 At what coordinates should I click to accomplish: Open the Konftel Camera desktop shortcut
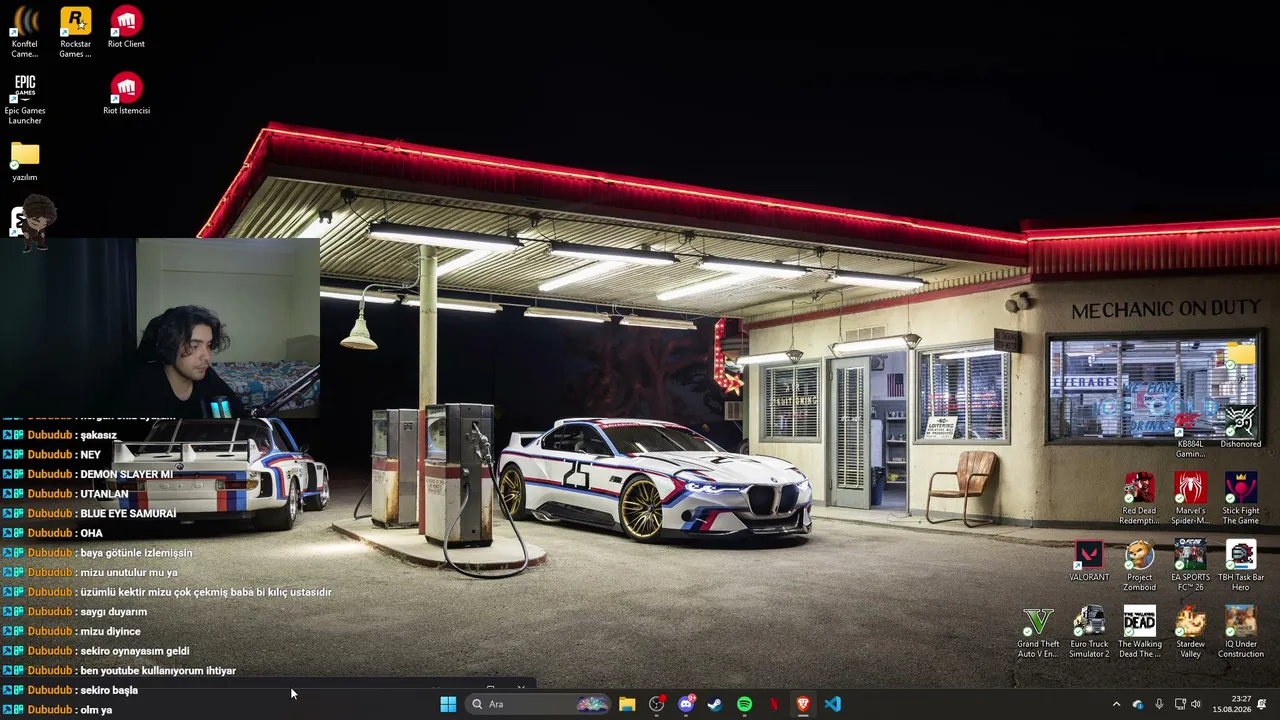pyautogui.click(x=25, y=32)
